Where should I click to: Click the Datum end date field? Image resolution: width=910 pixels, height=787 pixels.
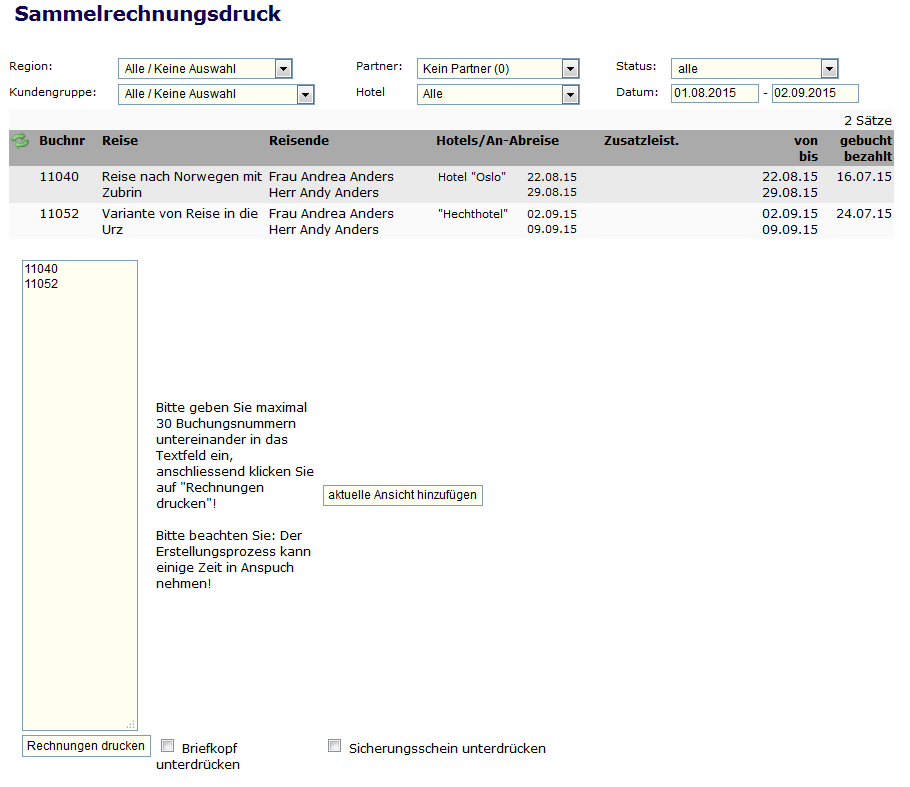point(814,93)
